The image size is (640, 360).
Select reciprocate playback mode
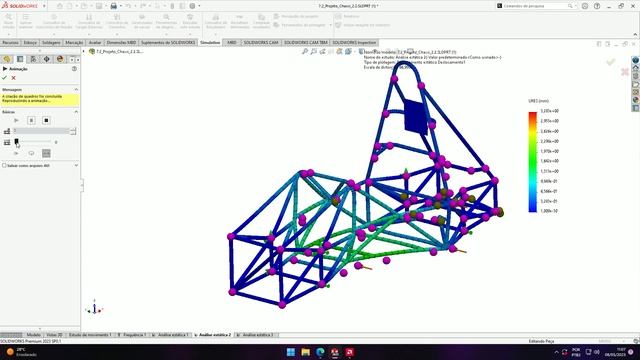(x=46, y=153)
